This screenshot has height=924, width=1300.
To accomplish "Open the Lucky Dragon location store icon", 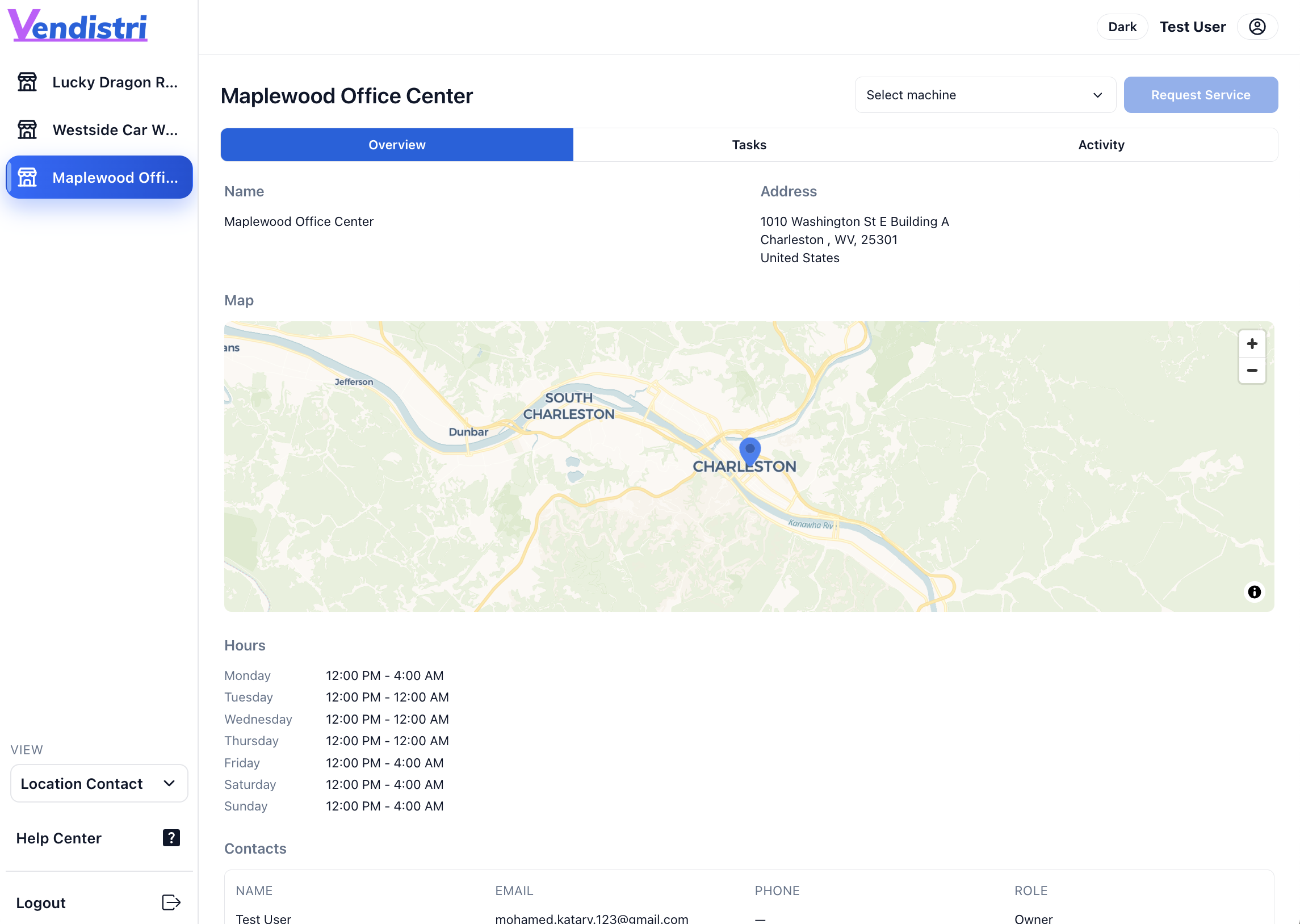I will coord(27,81).
